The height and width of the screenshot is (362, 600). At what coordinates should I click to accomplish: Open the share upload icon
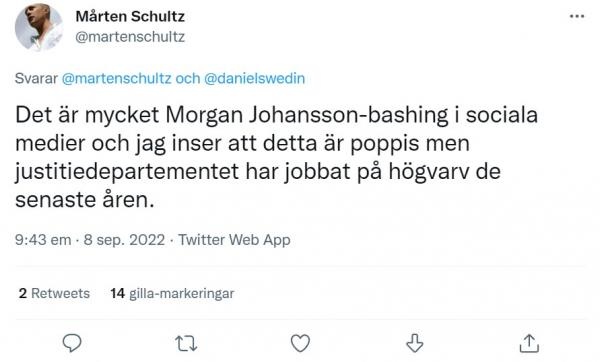coord(529,343)
